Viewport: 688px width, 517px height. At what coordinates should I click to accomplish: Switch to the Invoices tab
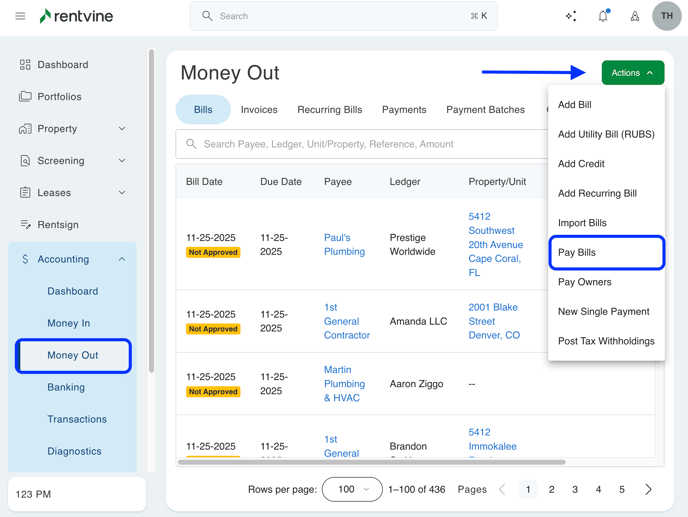click(x=259, y=110)
